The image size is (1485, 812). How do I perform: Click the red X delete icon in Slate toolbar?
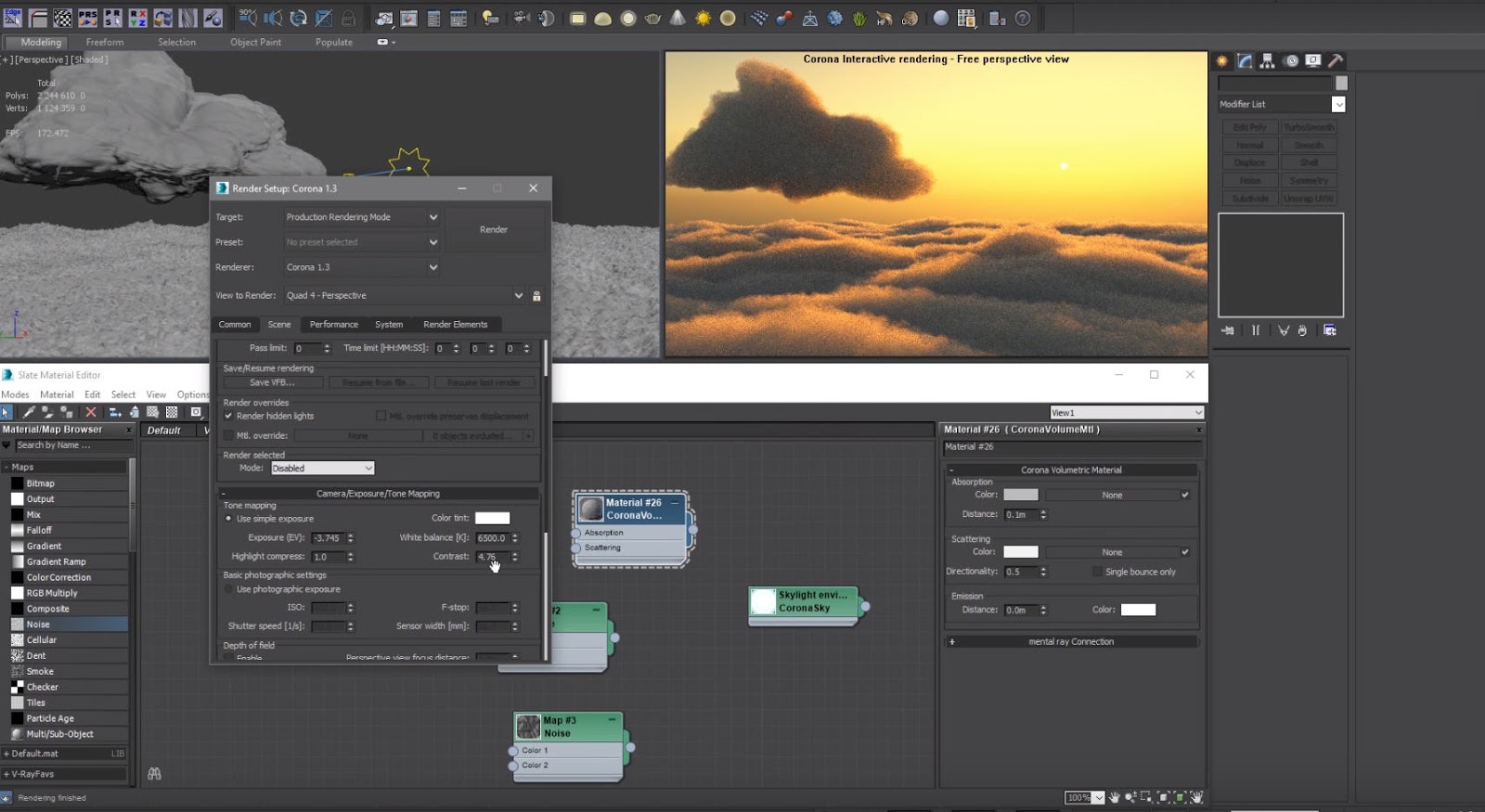[91, 412]
